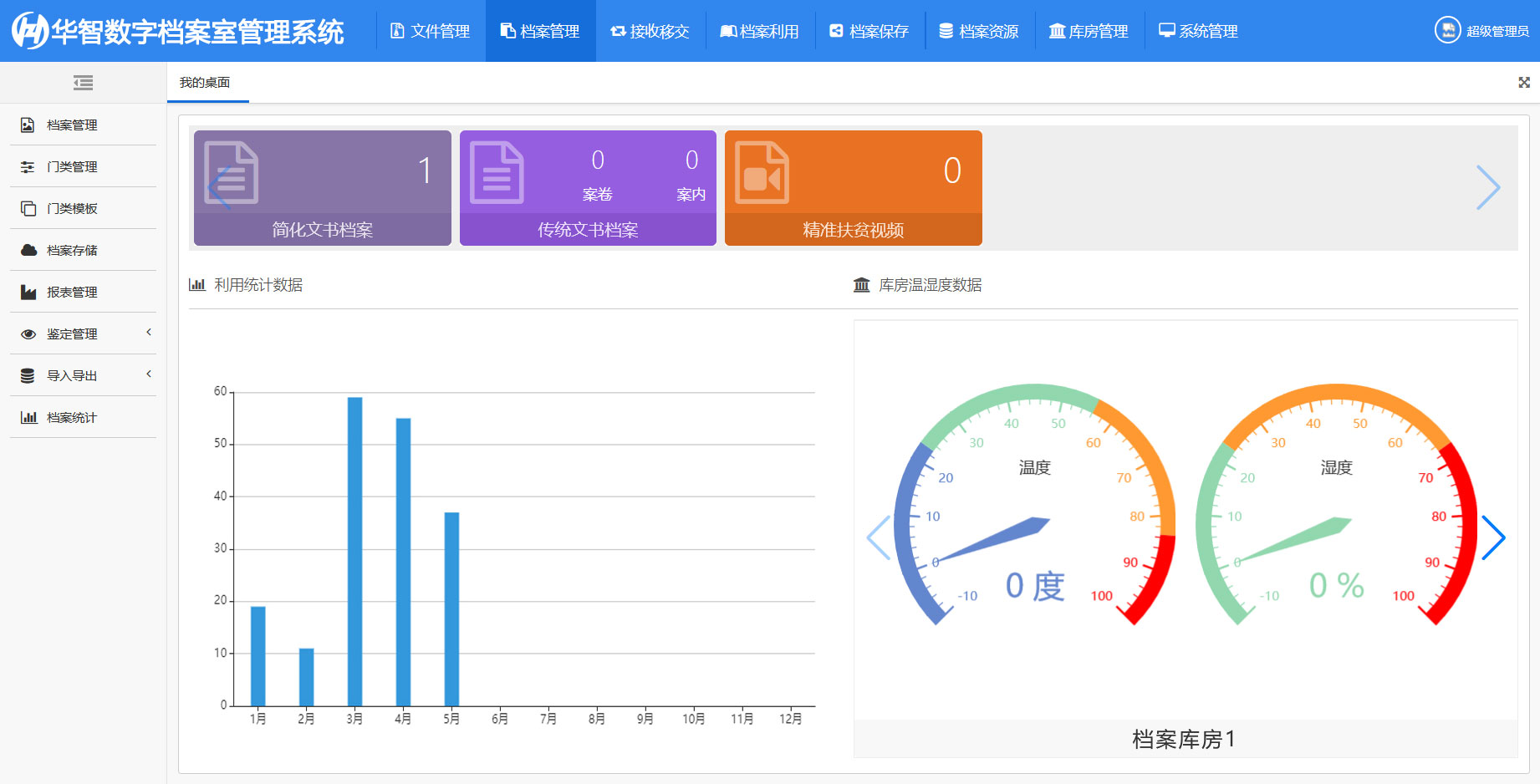Click the 档案库房1 caption
Viewport: 1540px width, 784px height.
[1185, 739]
